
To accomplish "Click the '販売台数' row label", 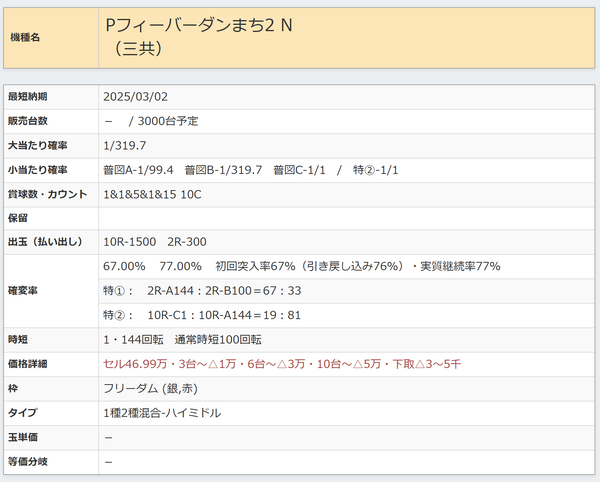I will (x=28, y=121).
